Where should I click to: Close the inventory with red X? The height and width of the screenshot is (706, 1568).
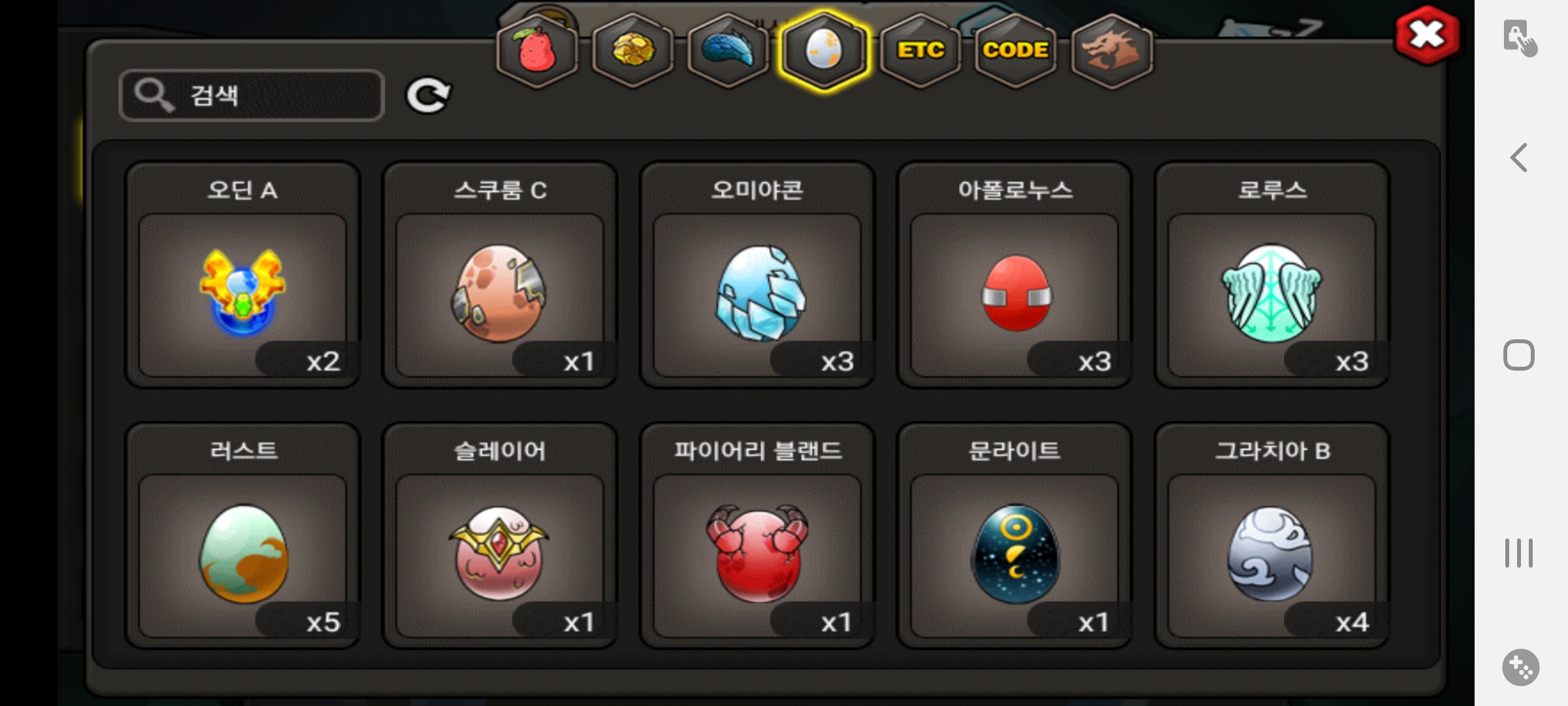[1427, 35]
